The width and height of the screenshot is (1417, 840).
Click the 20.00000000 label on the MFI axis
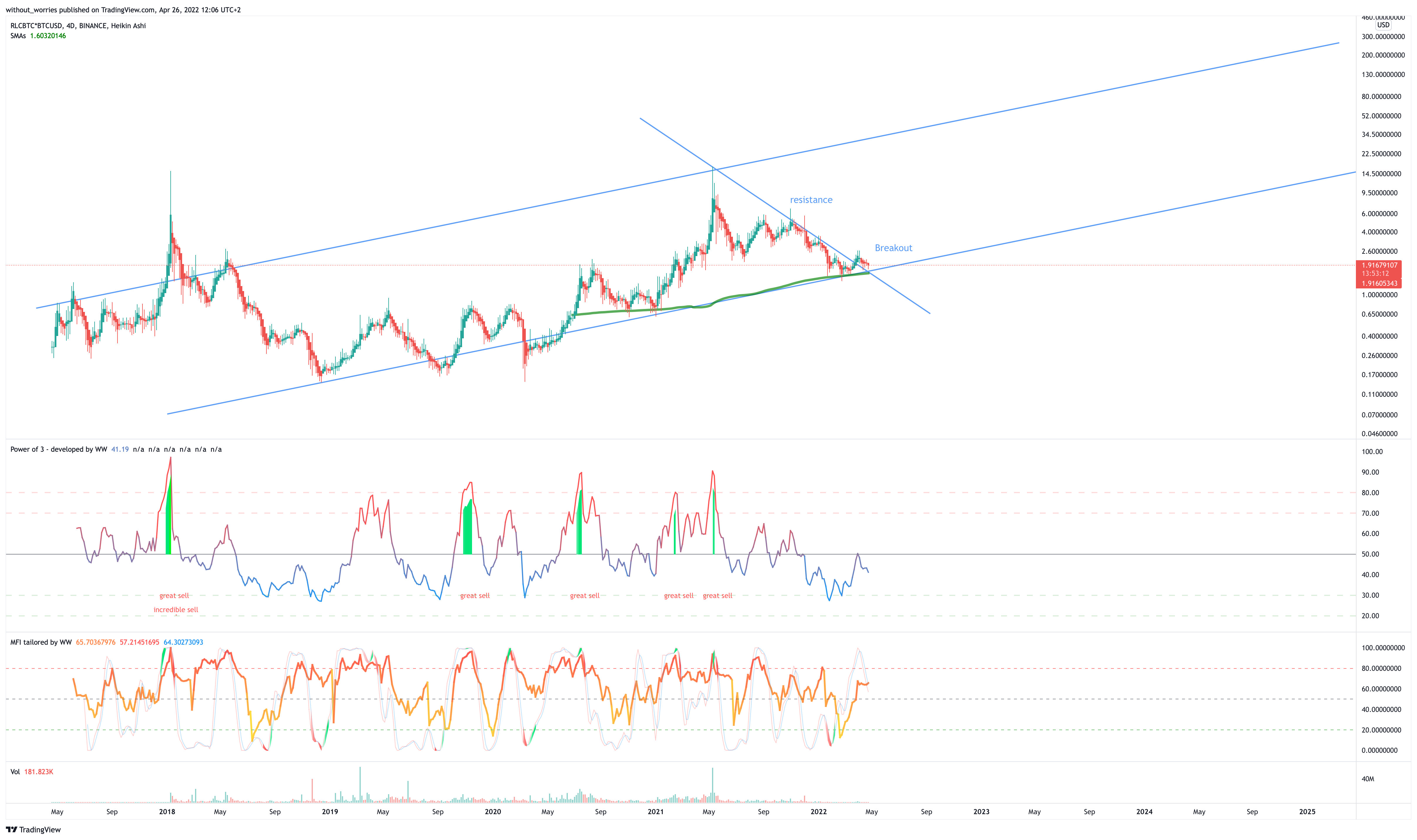pos(1381,730)
